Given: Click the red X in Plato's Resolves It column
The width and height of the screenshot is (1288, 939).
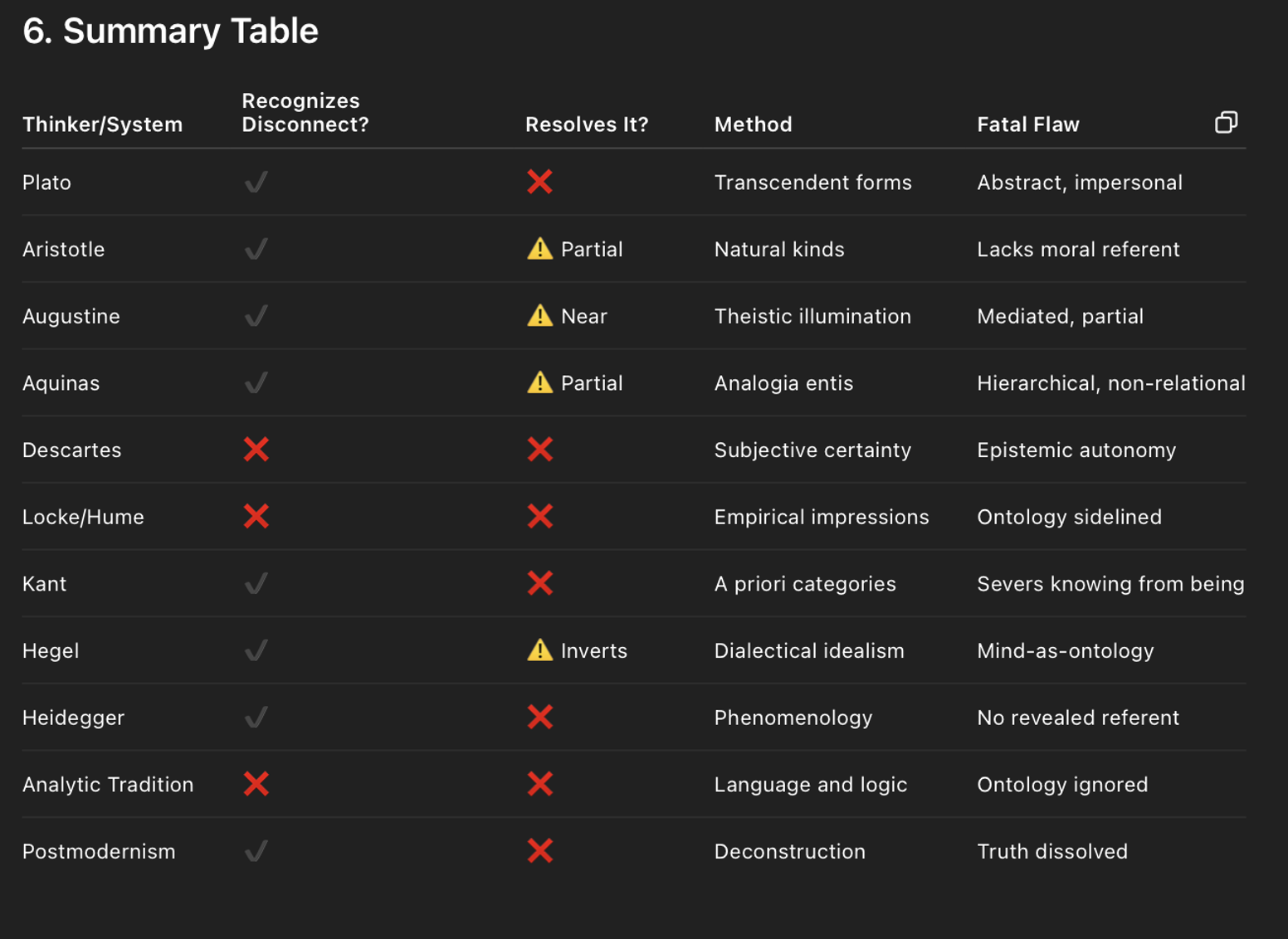Looking at the screenshot, I should pos(540,182).
